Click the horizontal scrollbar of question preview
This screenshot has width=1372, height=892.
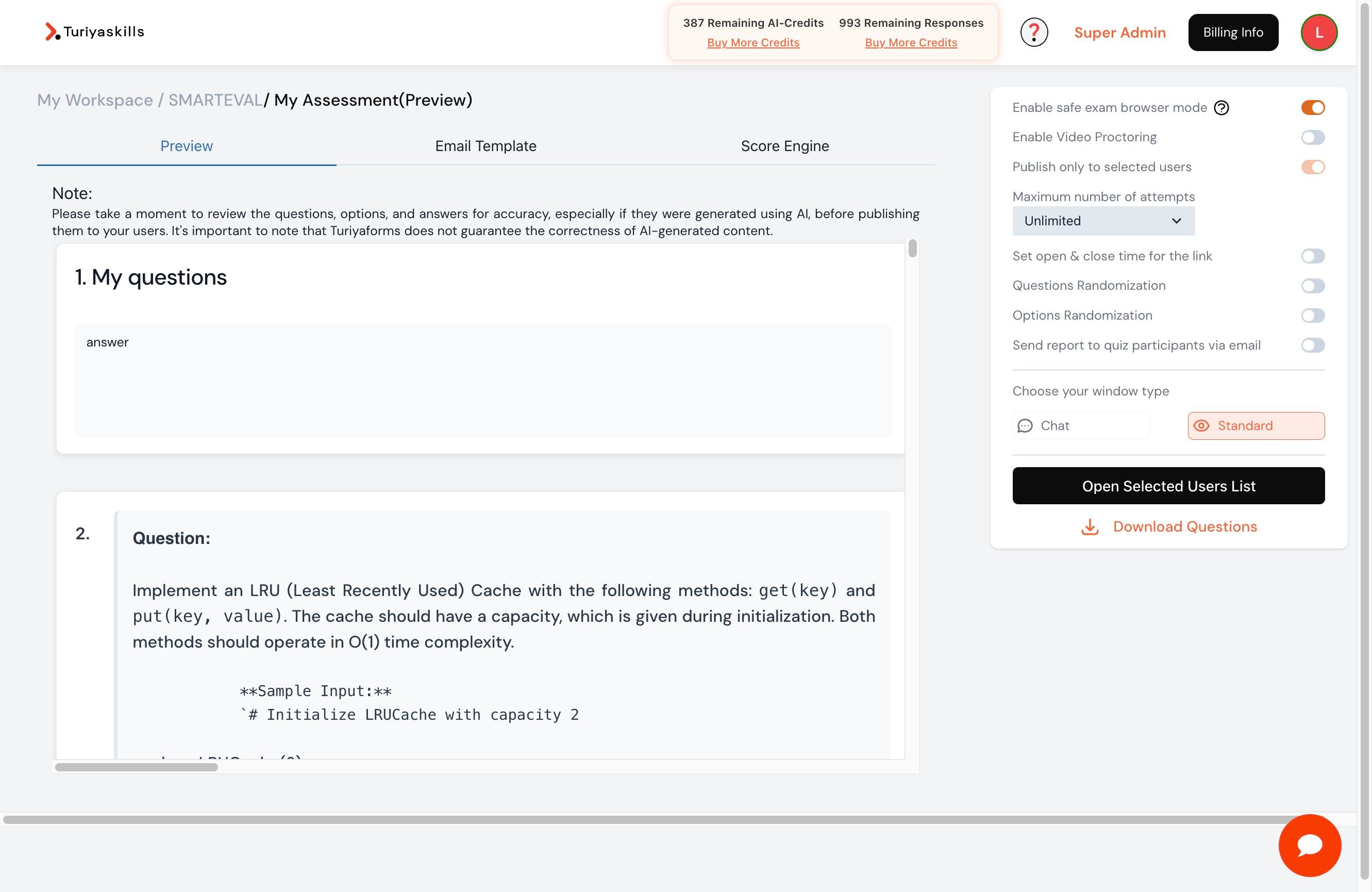tap(136, 767)
